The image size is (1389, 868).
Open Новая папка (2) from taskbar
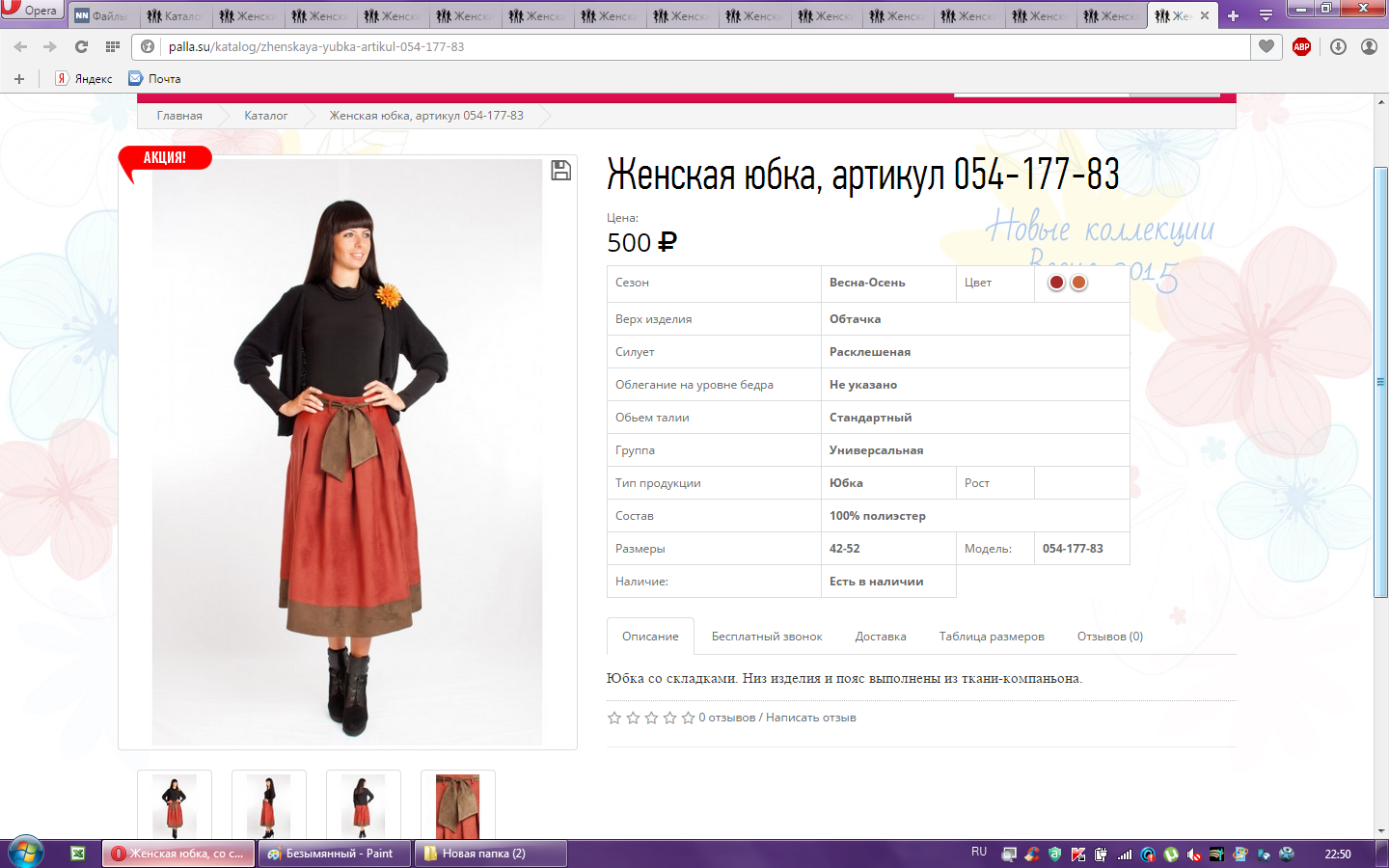pyautogui.click(x=490, y=854)
